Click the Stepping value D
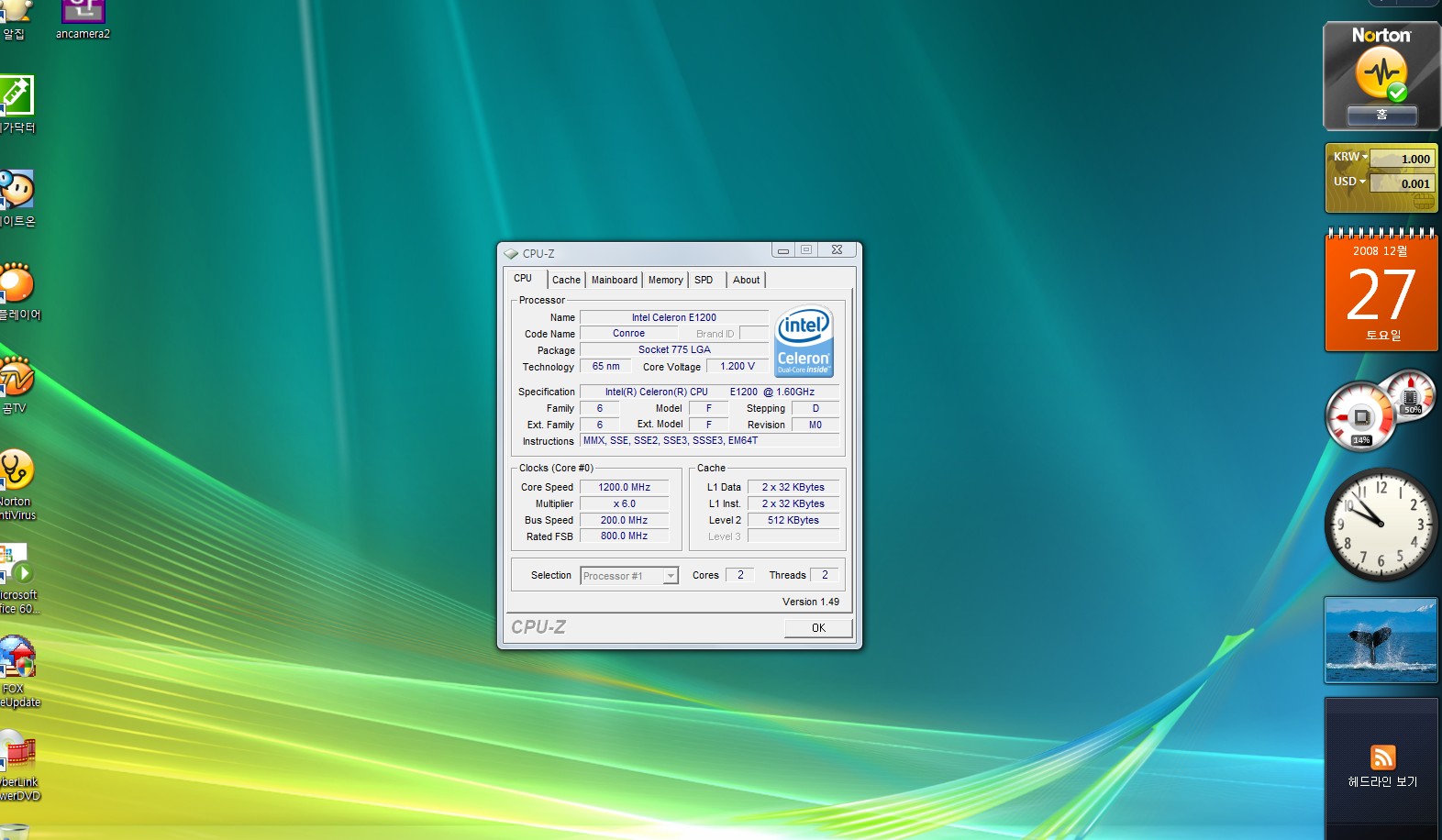The height and width of the screenshot is (840, 1442). pos(815,408)
